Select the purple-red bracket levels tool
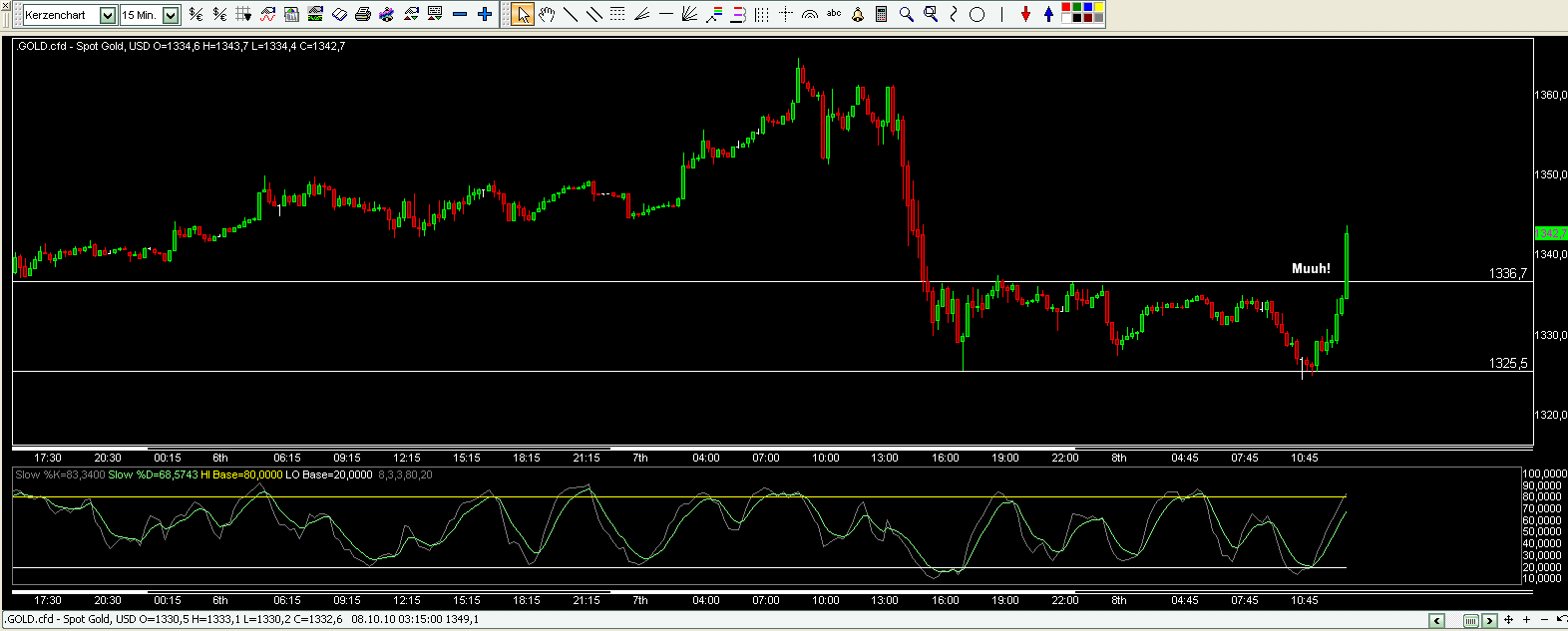Screen dimensions: 1568x631 click(738, 14)
